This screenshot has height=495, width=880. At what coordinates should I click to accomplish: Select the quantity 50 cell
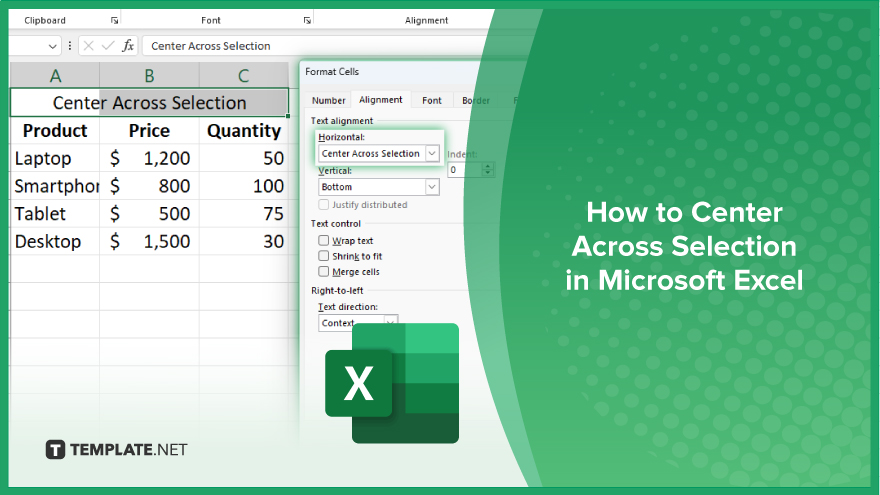244,158
